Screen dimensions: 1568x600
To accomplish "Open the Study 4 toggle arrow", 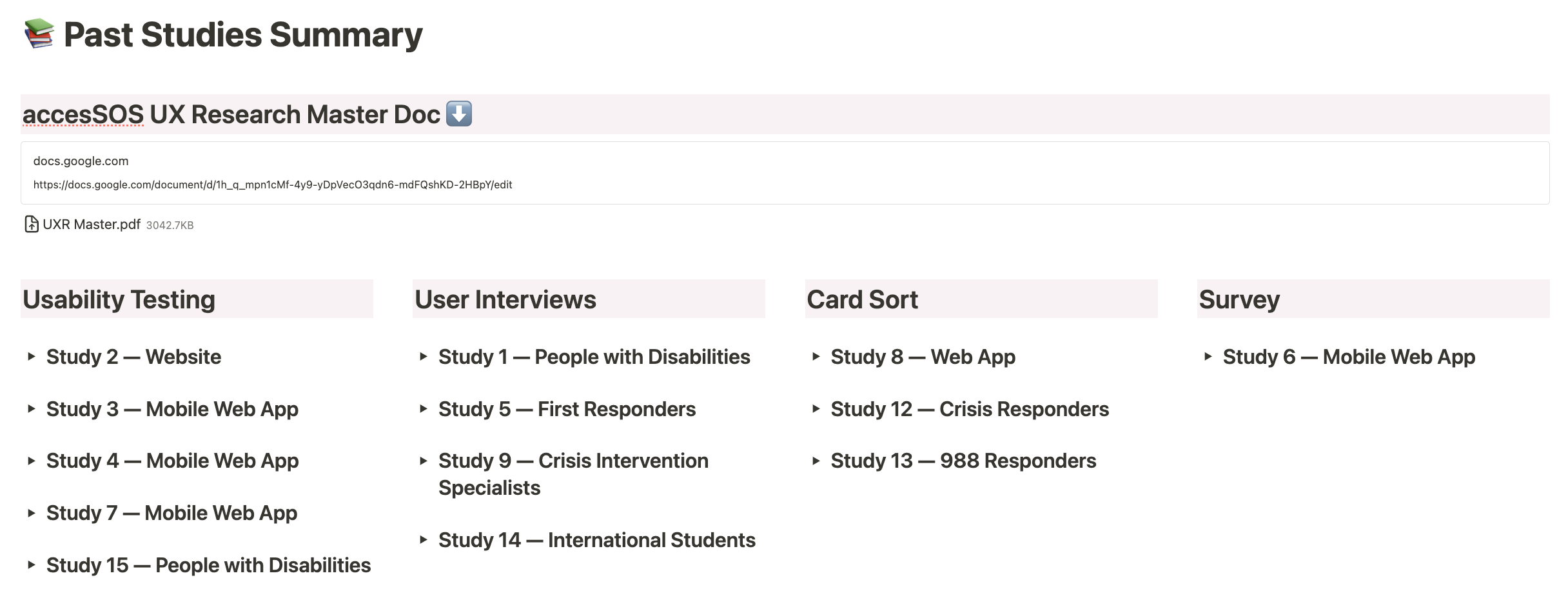I will tap(31, 461).
